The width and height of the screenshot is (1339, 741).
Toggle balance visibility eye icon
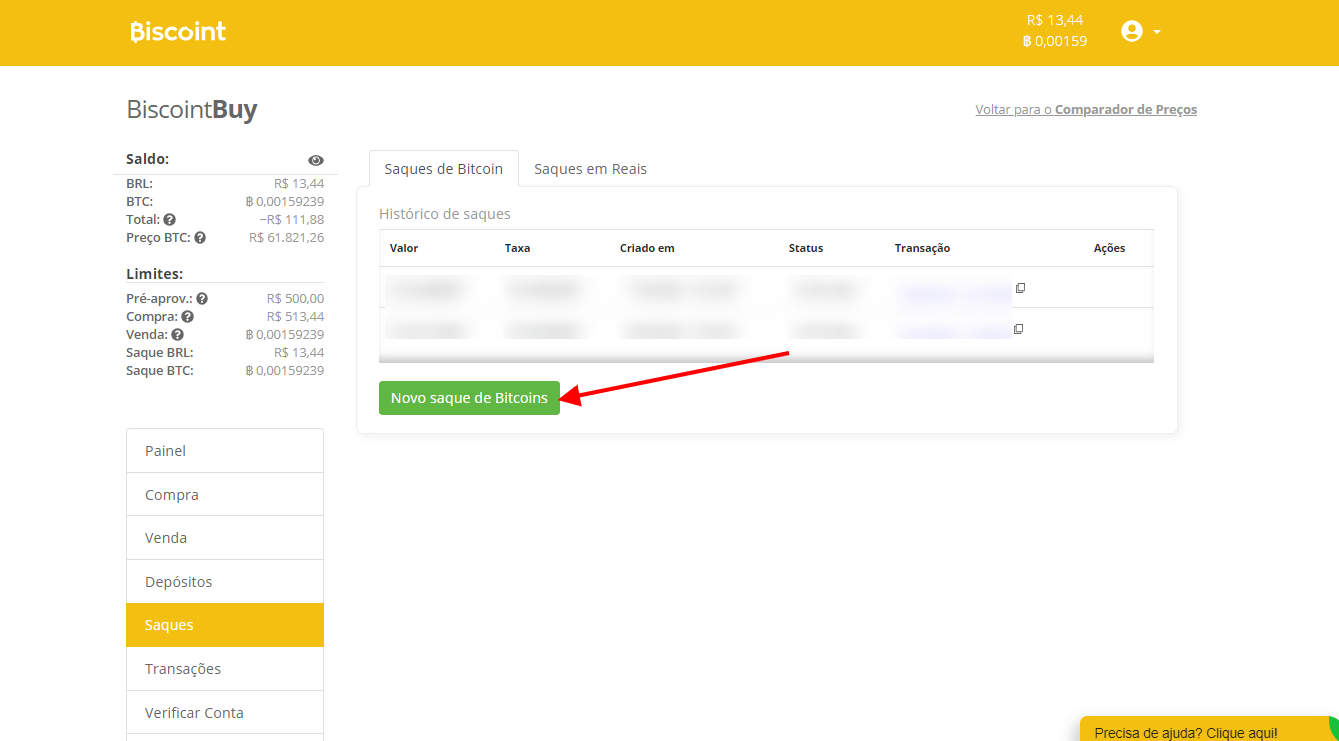(x=316, y=160)
